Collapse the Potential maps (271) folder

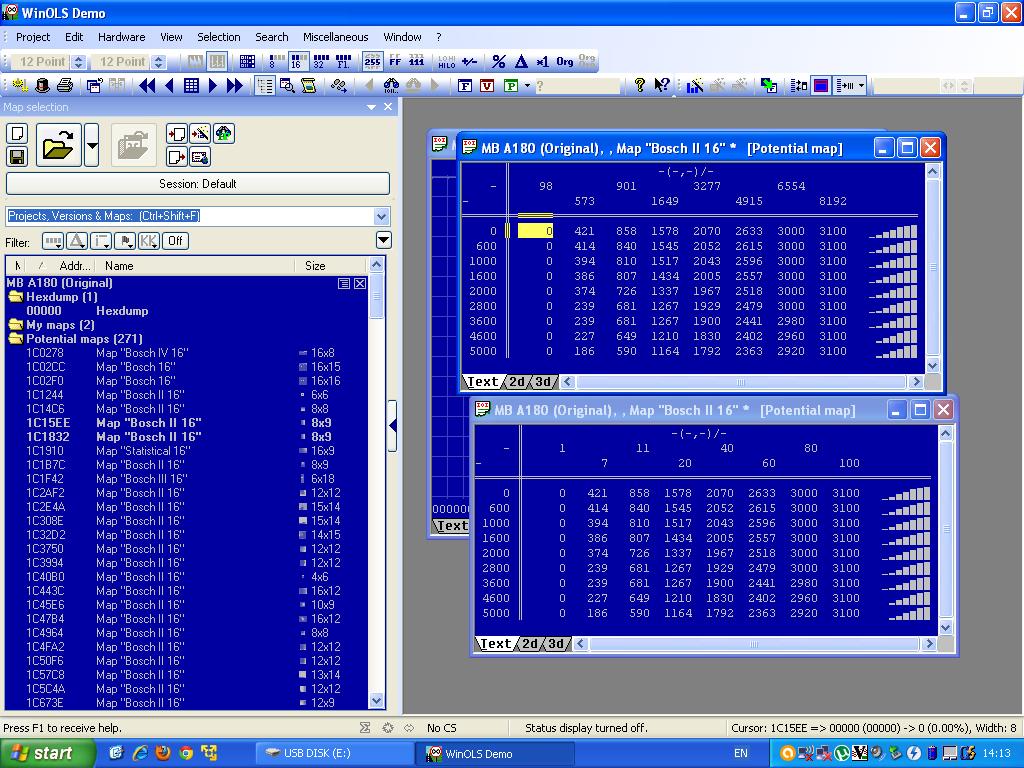[15, 338]
